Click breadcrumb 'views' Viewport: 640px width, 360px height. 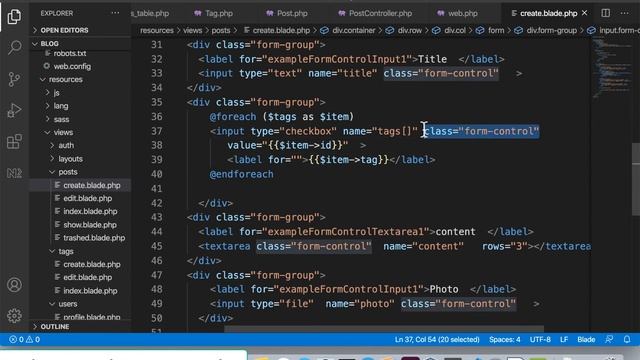(x=192, y=30)
